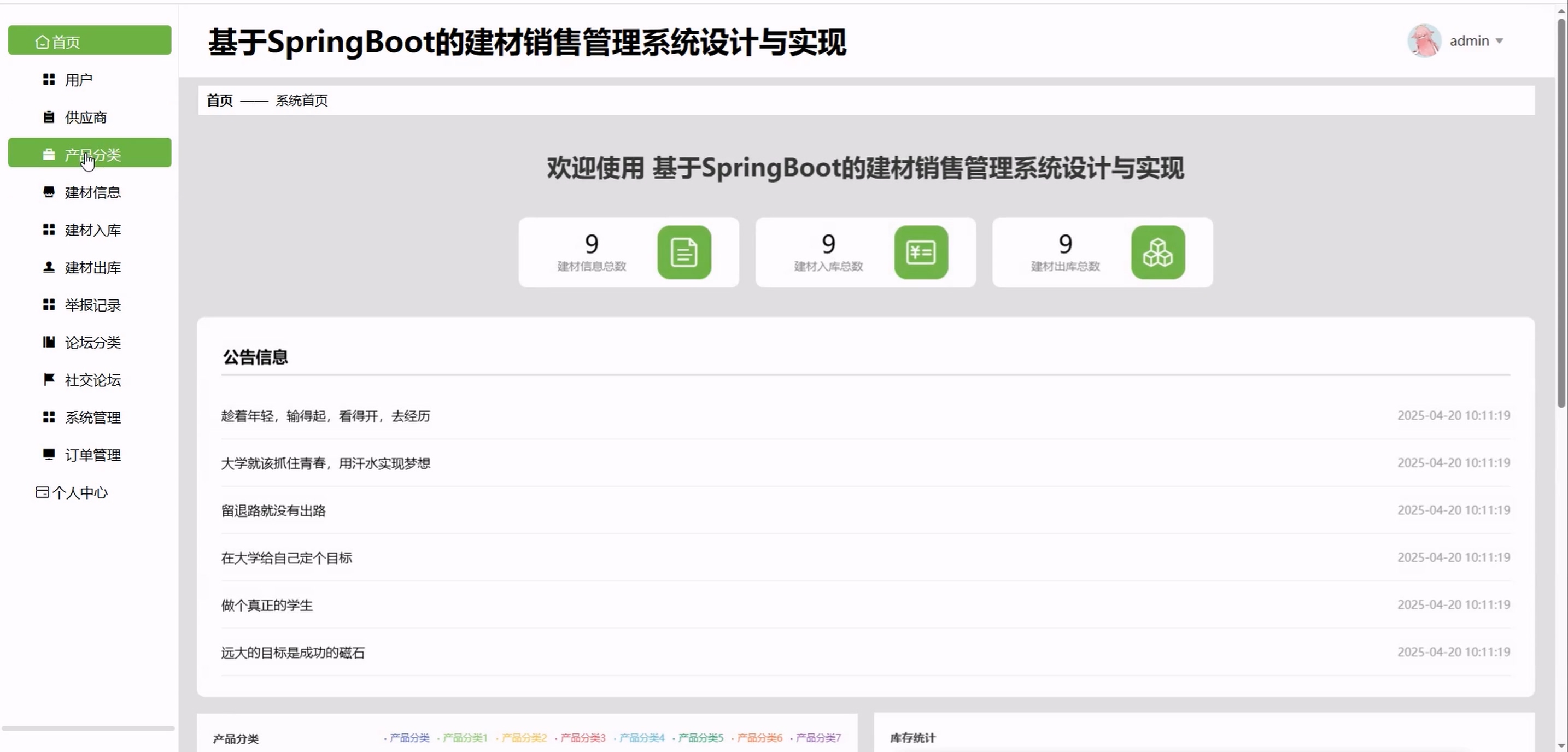Viewport: 1568px width, 752px height.
Task: Click the clipboard icon beside 供应商
Action: (x=49, y=117)
